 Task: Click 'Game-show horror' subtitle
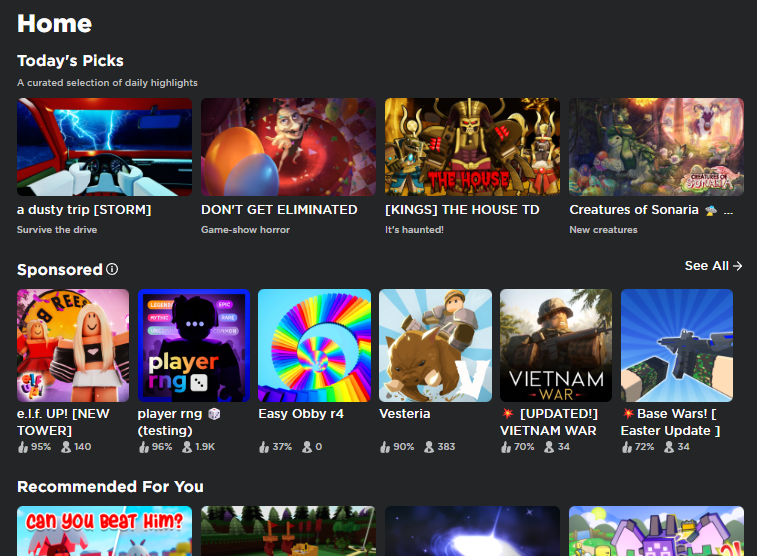point(245,230)
